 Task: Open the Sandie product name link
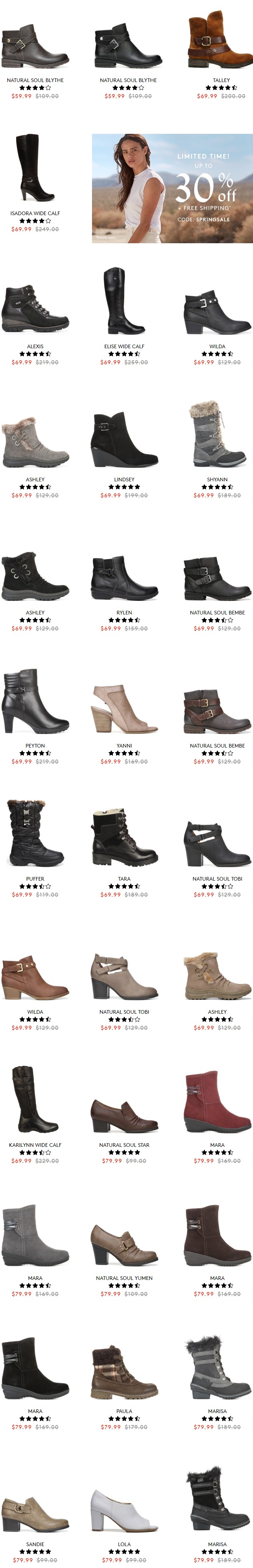[x=35, y=1544]
